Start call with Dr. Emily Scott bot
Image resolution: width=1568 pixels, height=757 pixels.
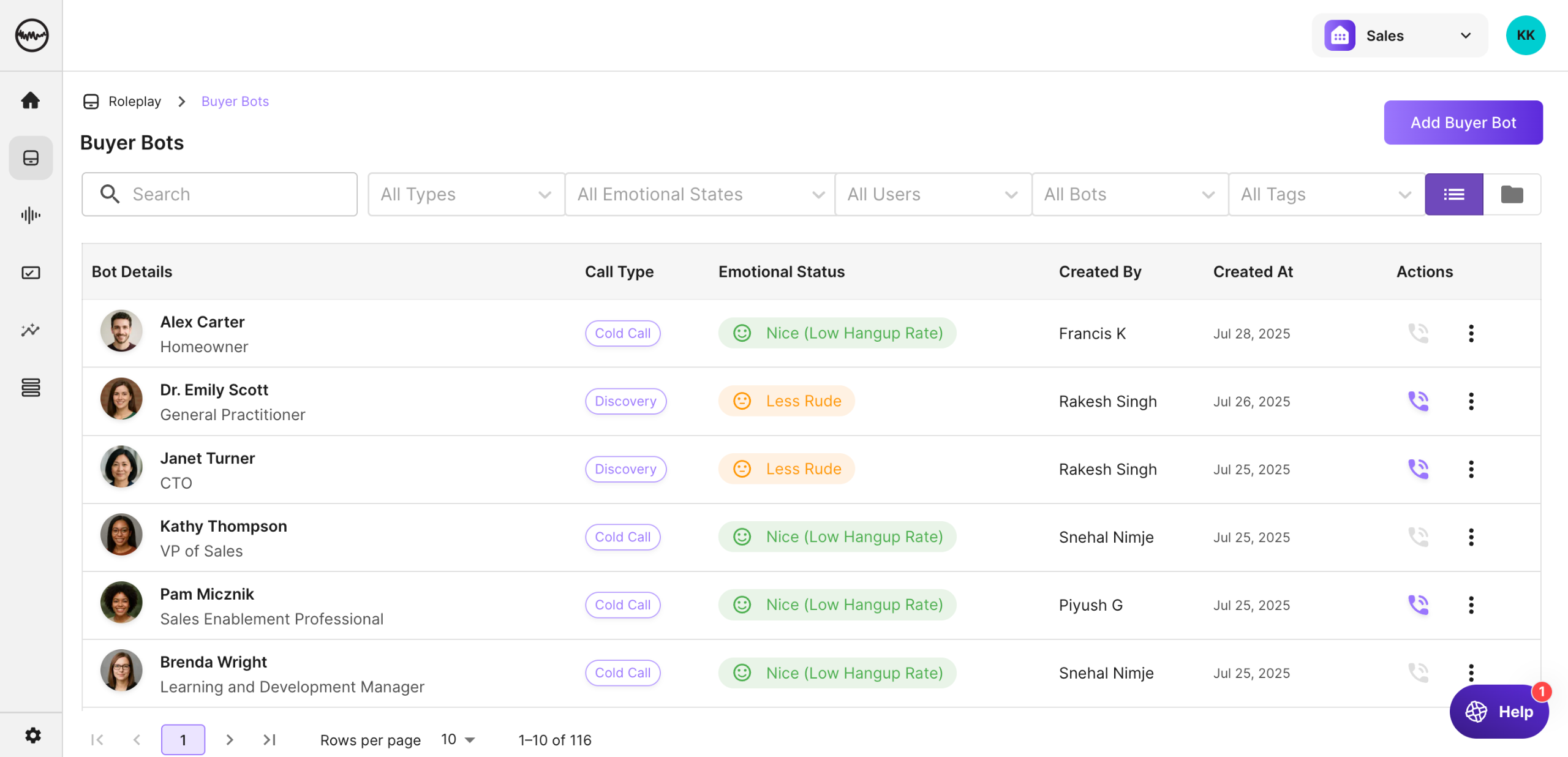click(1417, 401)
